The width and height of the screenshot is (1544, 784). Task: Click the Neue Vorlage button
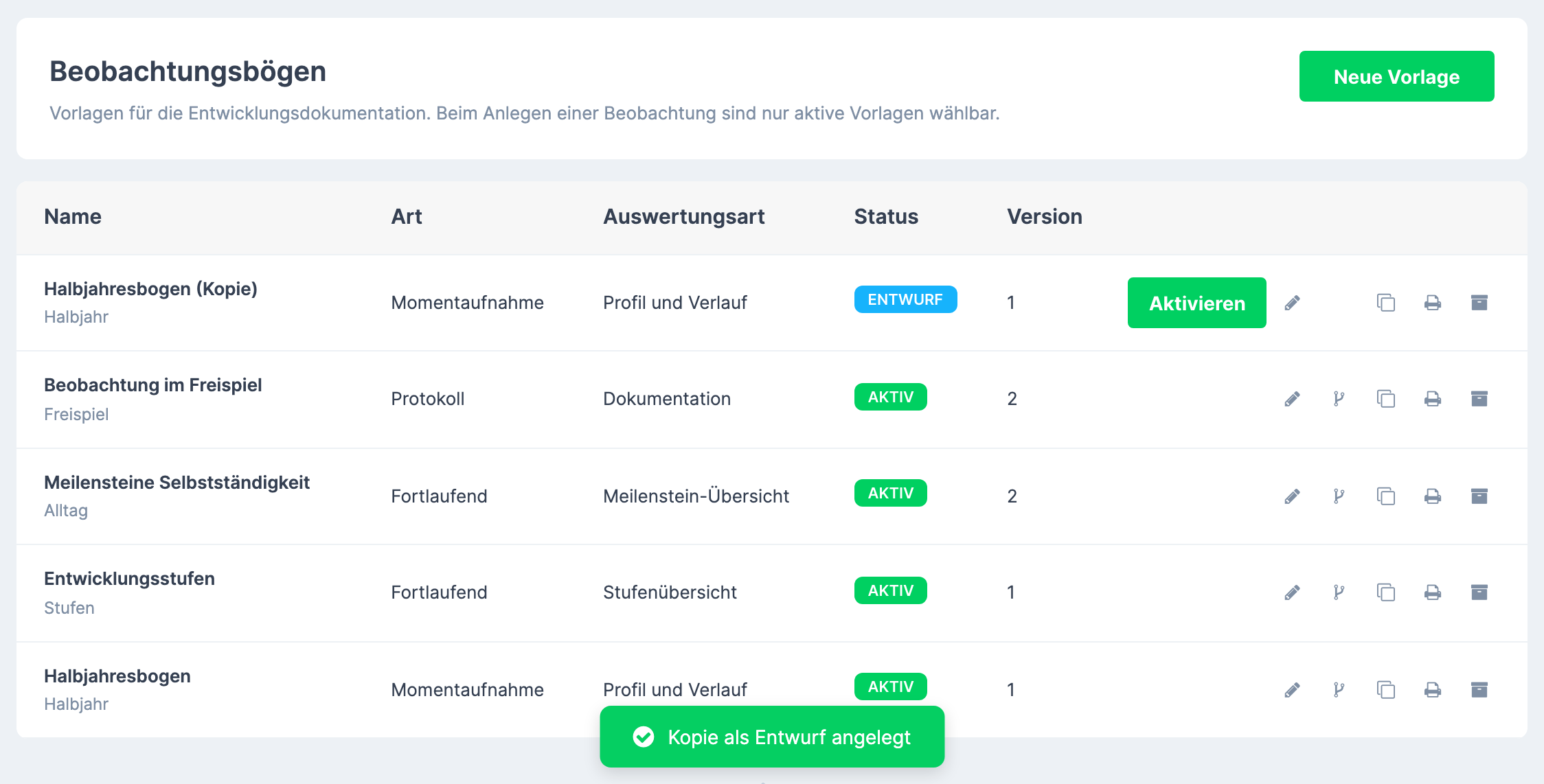1396,76
